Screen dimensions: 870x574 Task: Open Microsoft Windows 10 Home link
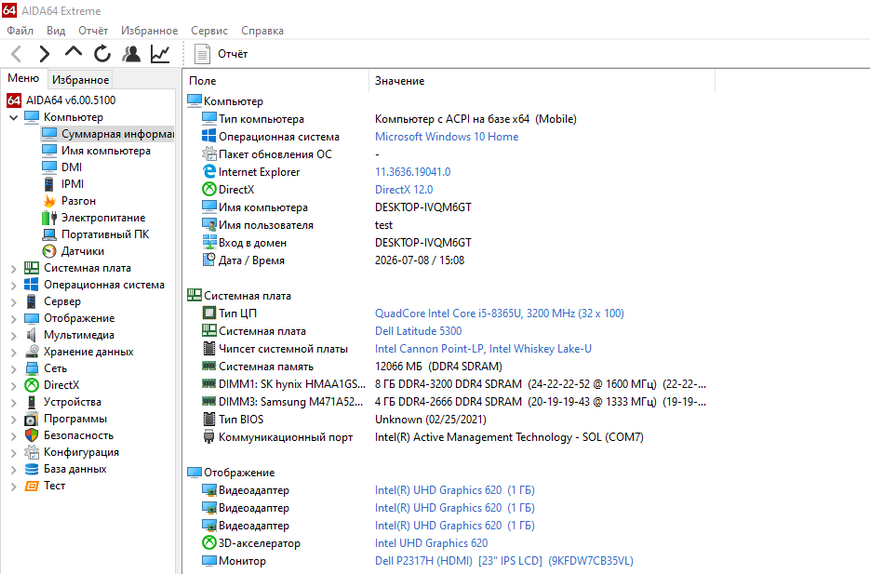pos(447,136)
